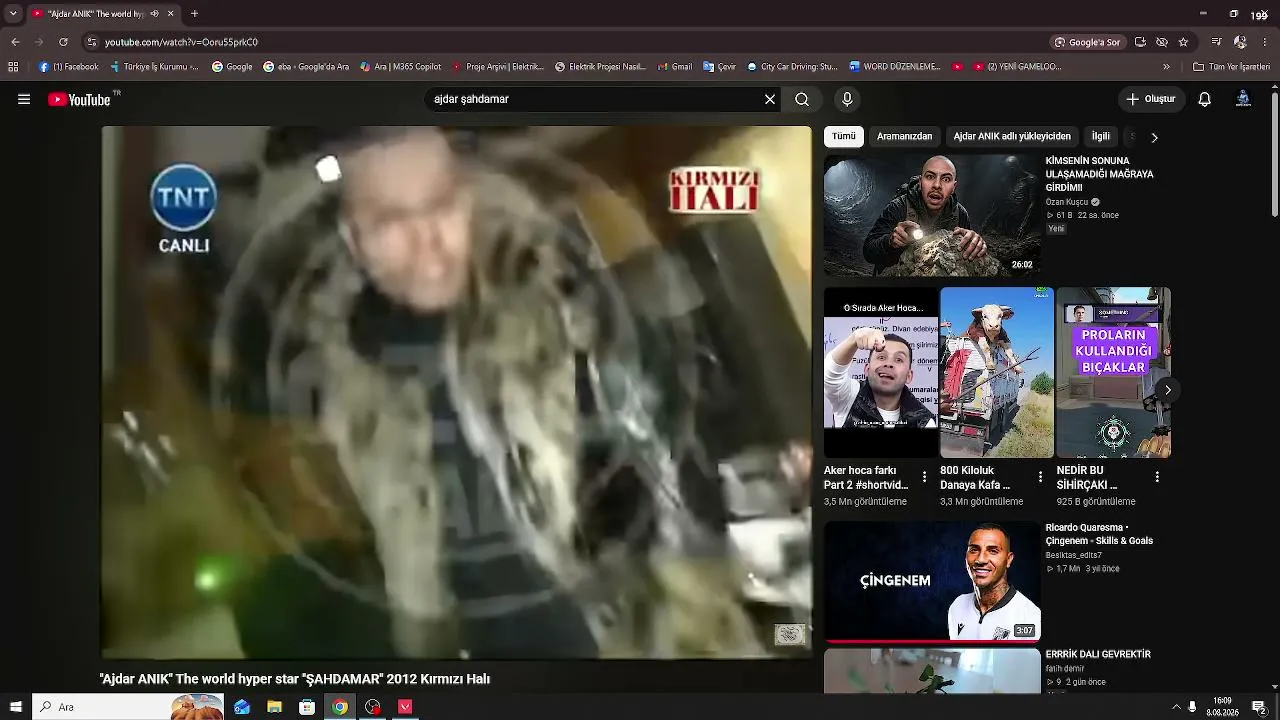This screenshot has width=1280, height=720.
Task: Open the 'PROLARIN KULLANDIĞI BIÇAKLAR' Short thumbnail
Action: click(1113, 373)
